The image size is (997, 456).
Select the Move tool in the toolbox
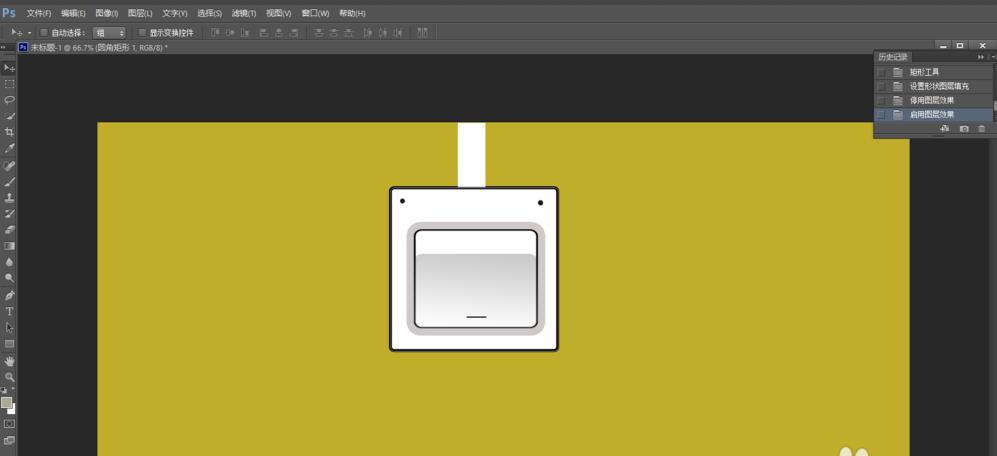pyautogui.click(x=9, y=68)
